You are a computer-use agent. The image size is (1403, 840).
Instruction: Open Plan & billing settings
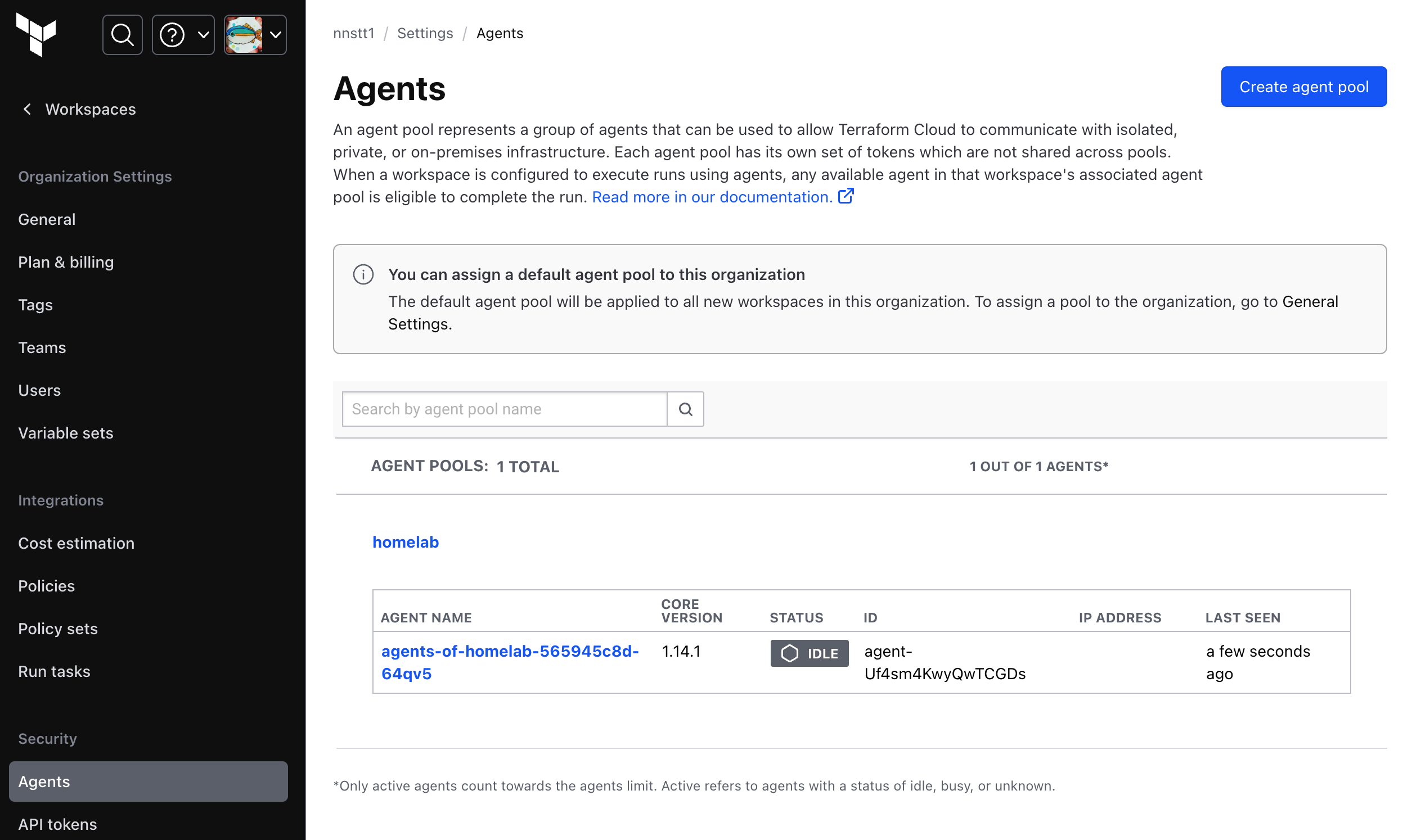66,262
